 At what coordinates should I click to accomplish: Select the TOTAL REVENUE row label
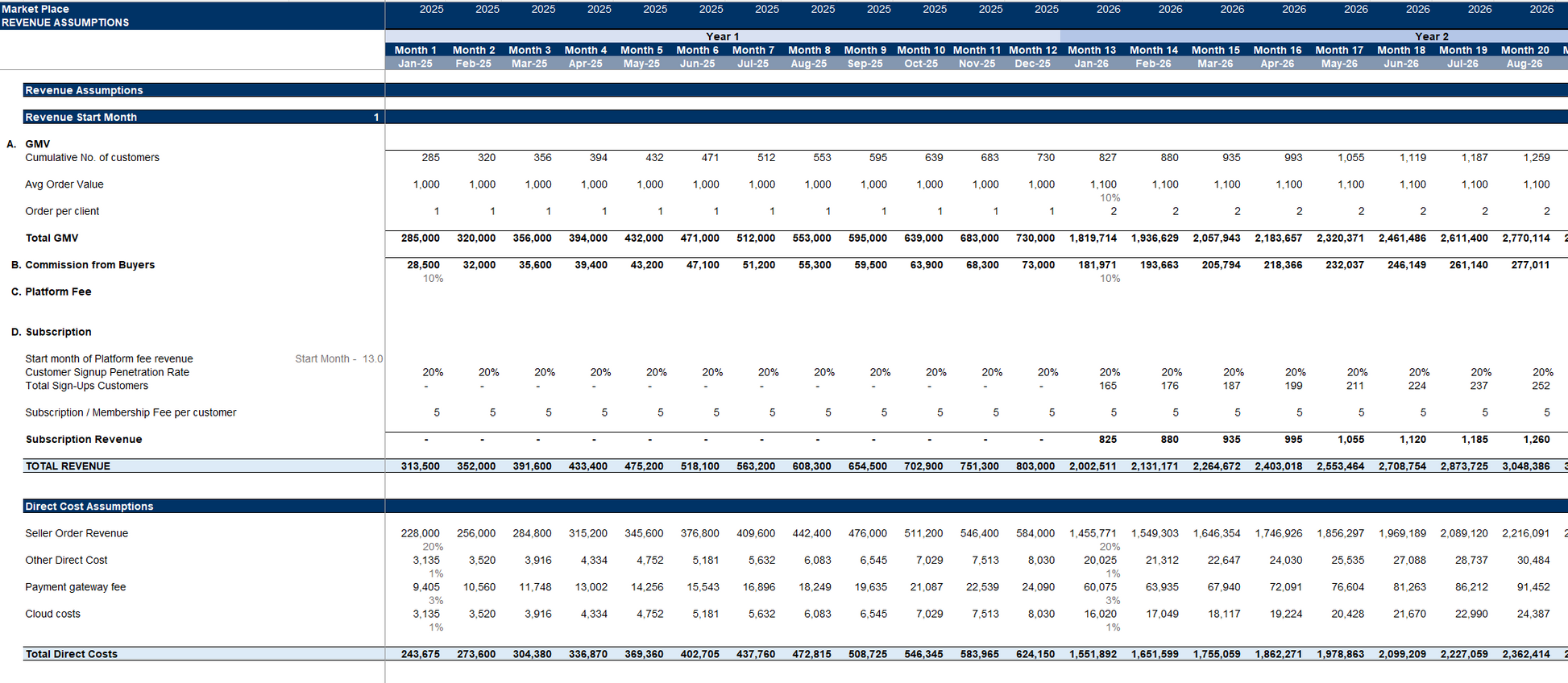click(x=68, y=466)
